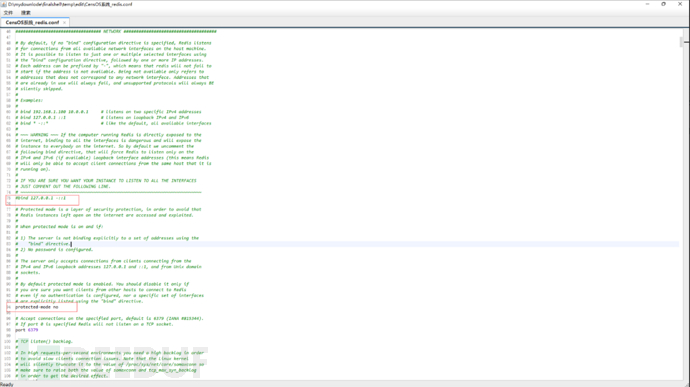Click the NETWORK section header line

click(116, 31)
